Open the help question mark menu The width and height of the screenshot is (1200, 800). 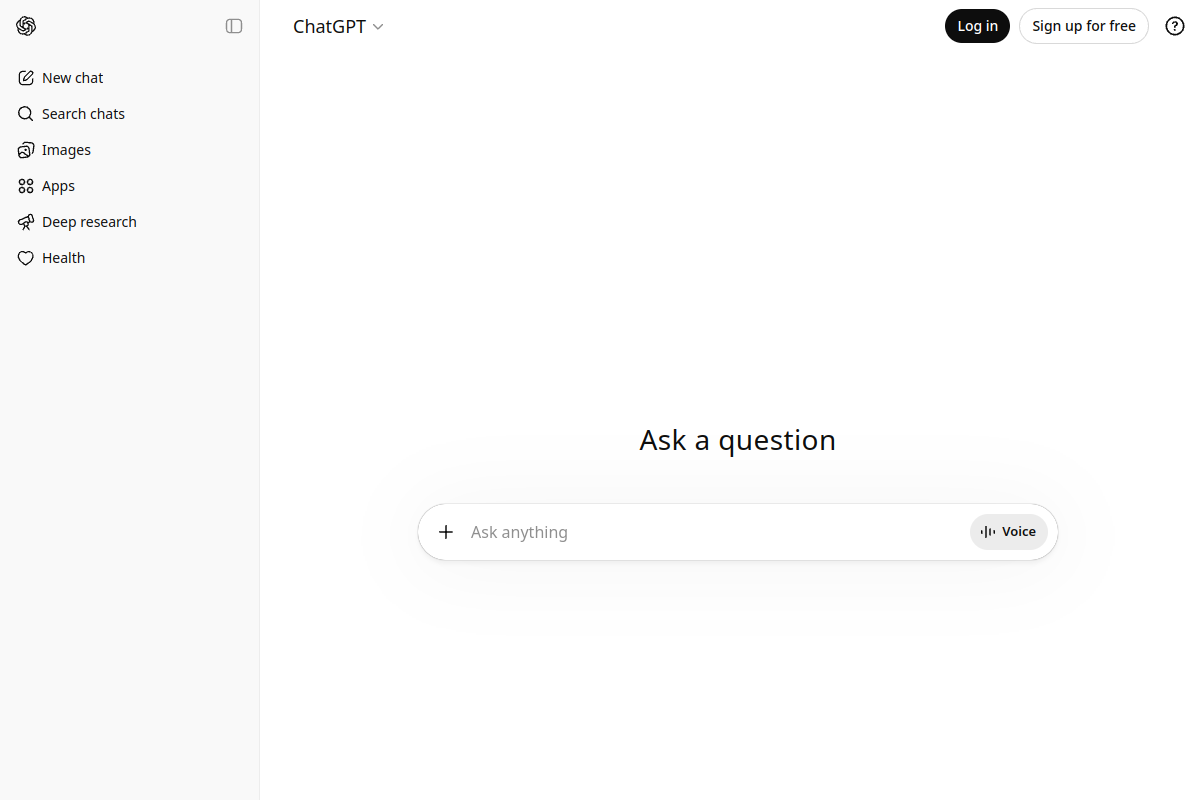click(x=1175, y=26)
